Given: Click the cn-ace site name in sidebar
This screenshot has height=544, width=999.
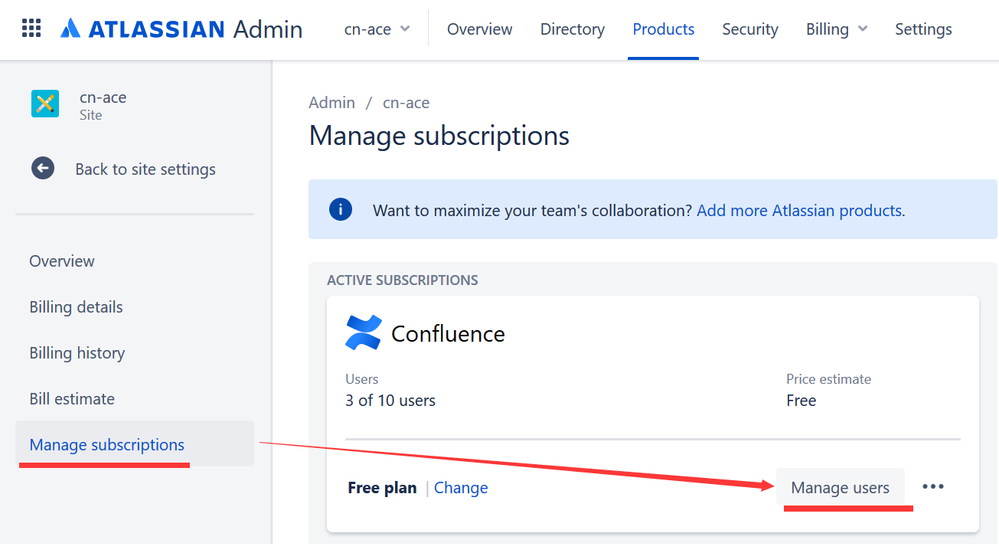Looking at the screenshot, I should [x=103, y=97].
